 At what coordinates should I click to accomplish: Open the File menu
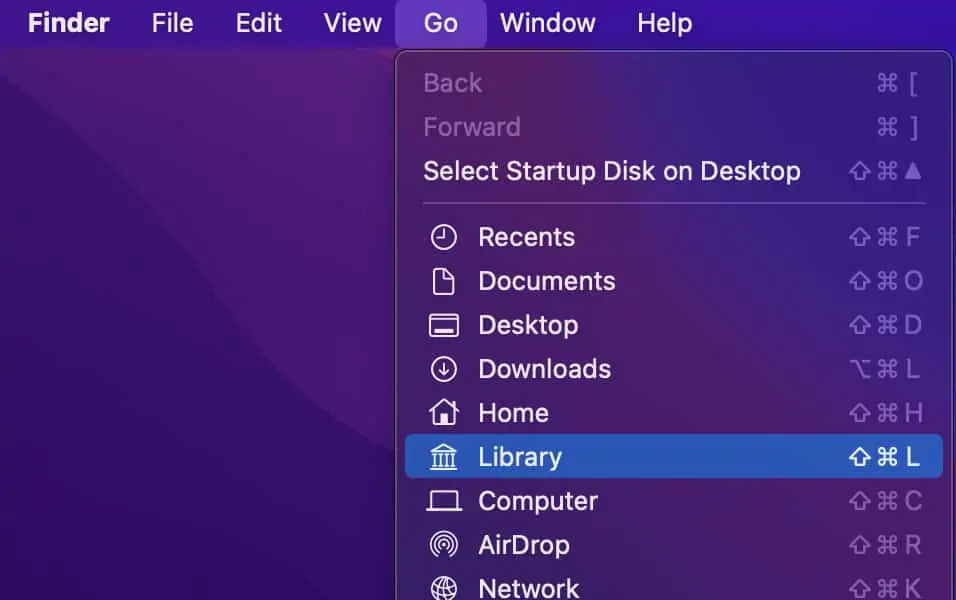click(173, 23)
